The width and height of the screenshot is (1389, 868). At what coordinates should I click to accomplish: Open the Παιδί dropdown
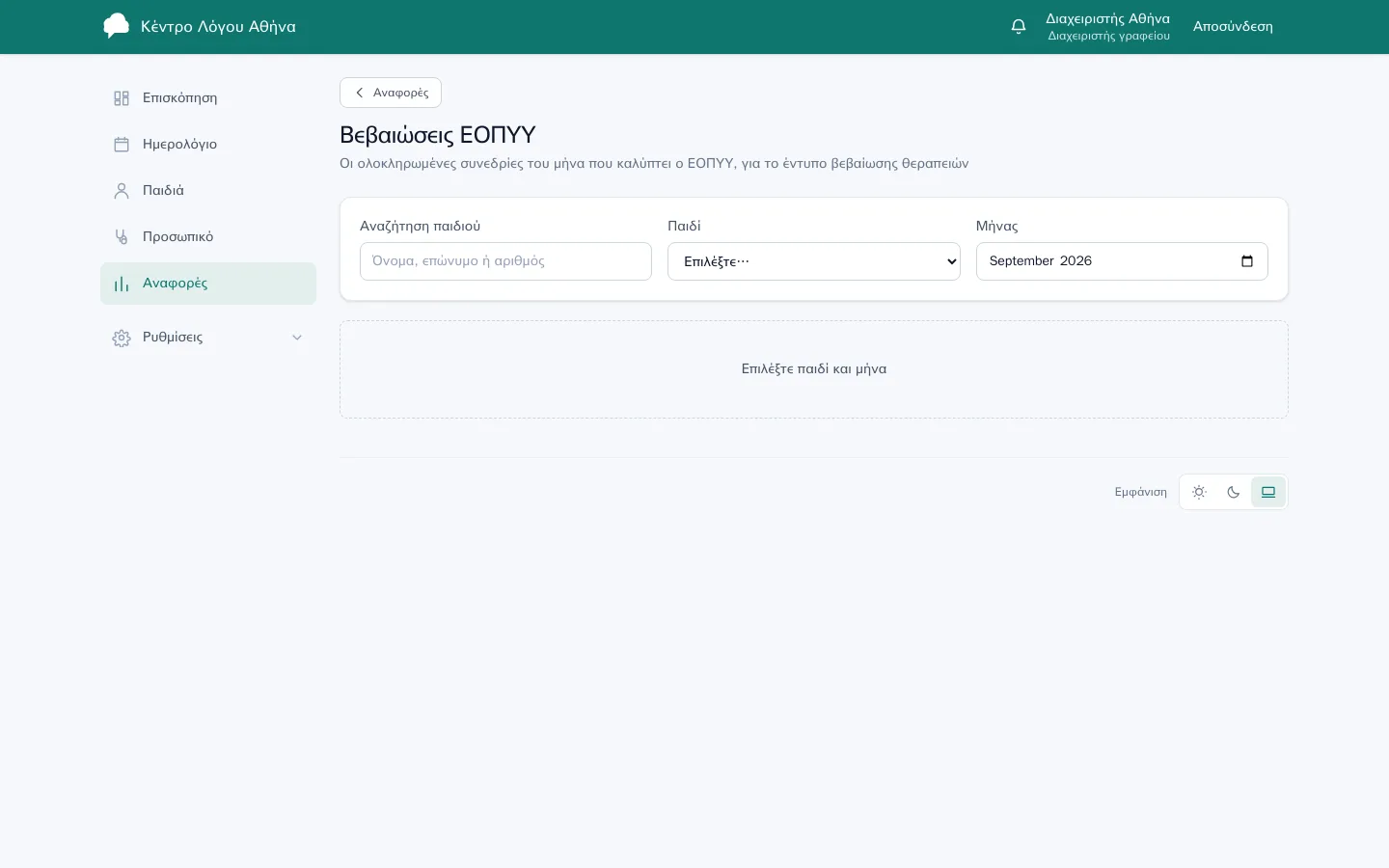(x=814, y=261)
